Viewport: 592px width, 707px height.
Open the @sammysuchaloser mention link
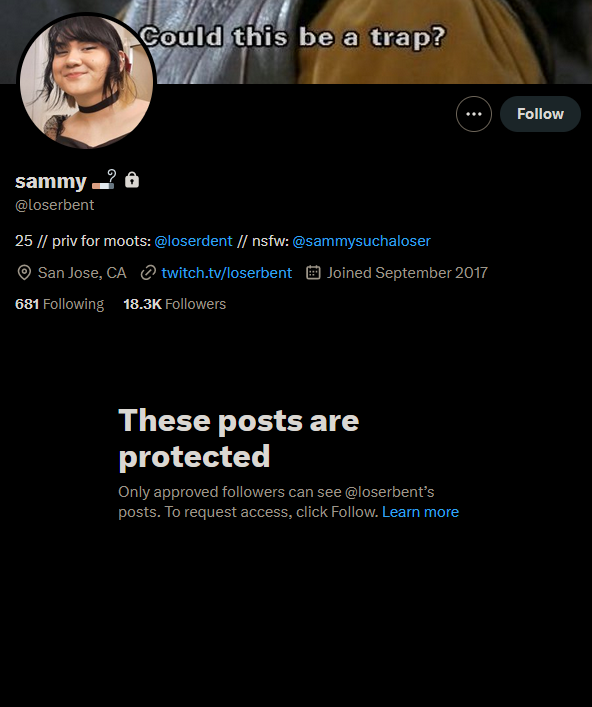pos(361,241)
